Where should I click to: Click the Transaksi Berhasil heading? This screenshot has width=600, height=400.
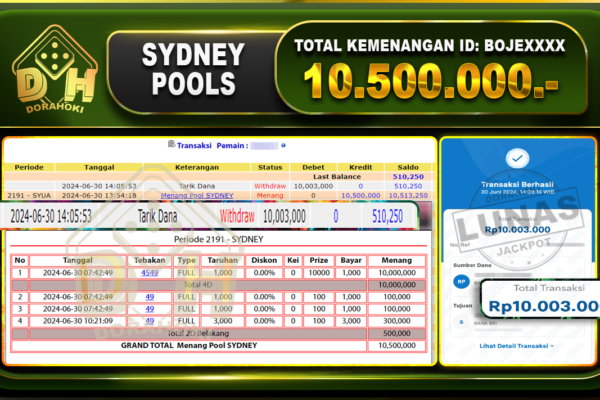tap(517, 184)
